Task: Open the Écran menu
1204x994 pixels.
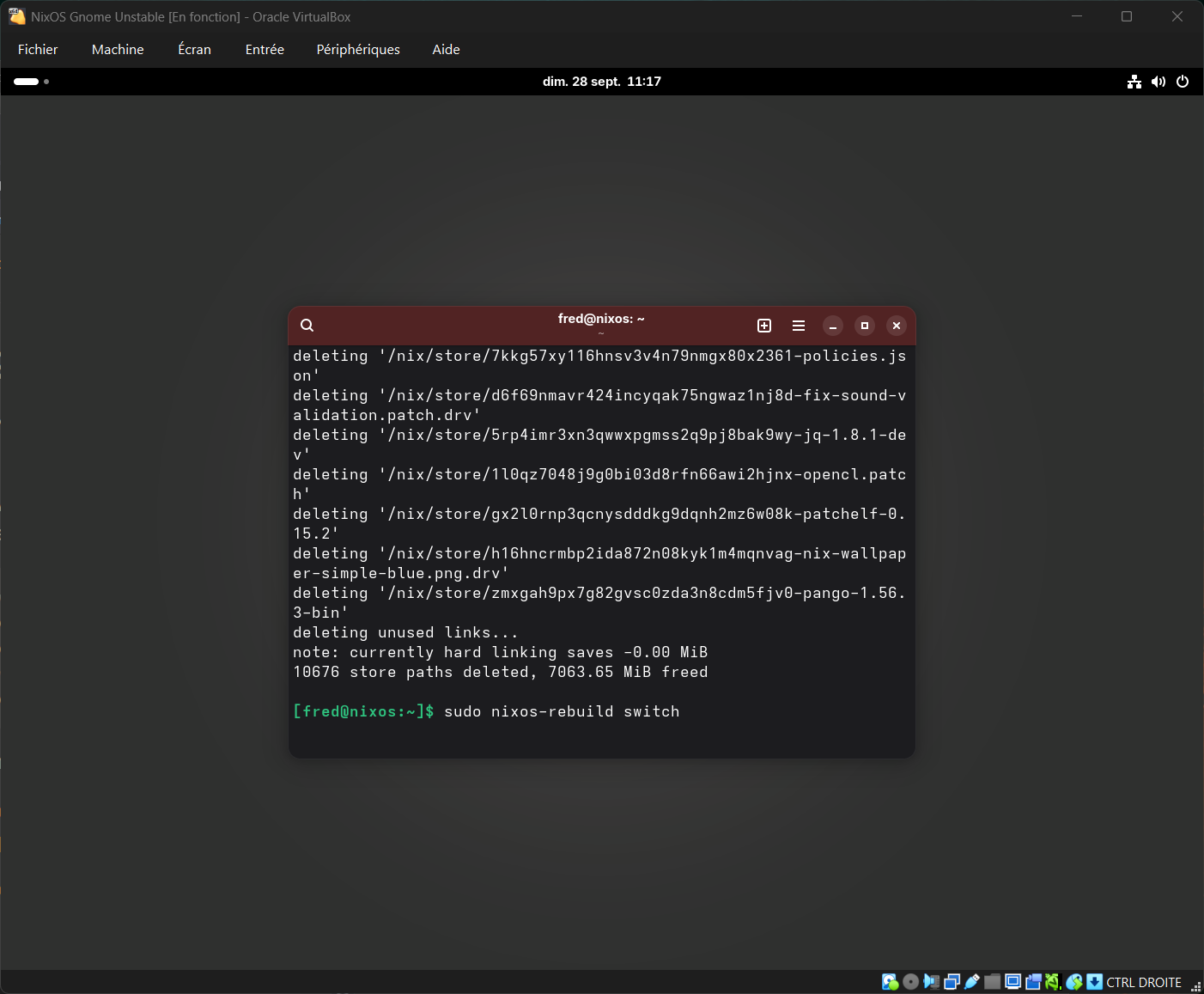Action: tap(194, 50)
